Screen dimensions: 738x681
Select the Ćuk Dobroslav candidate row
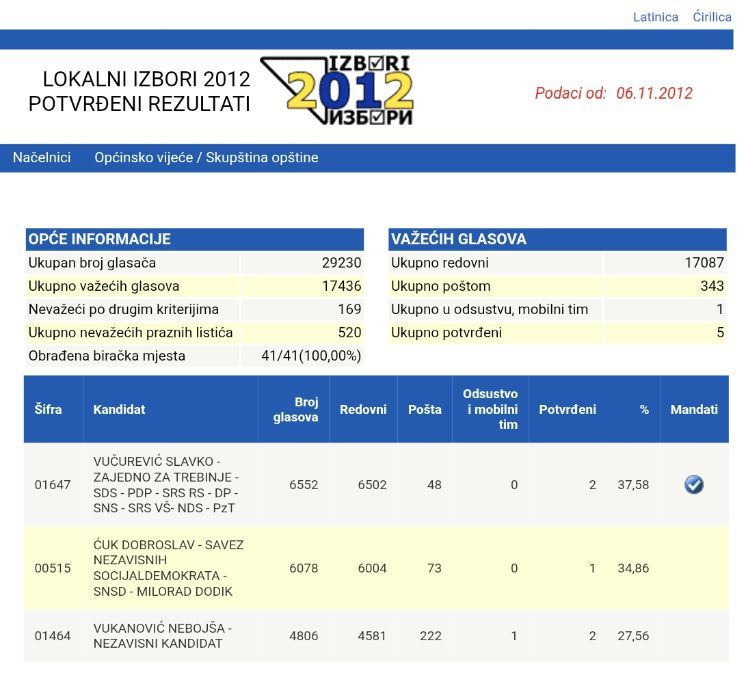[376, 568]
